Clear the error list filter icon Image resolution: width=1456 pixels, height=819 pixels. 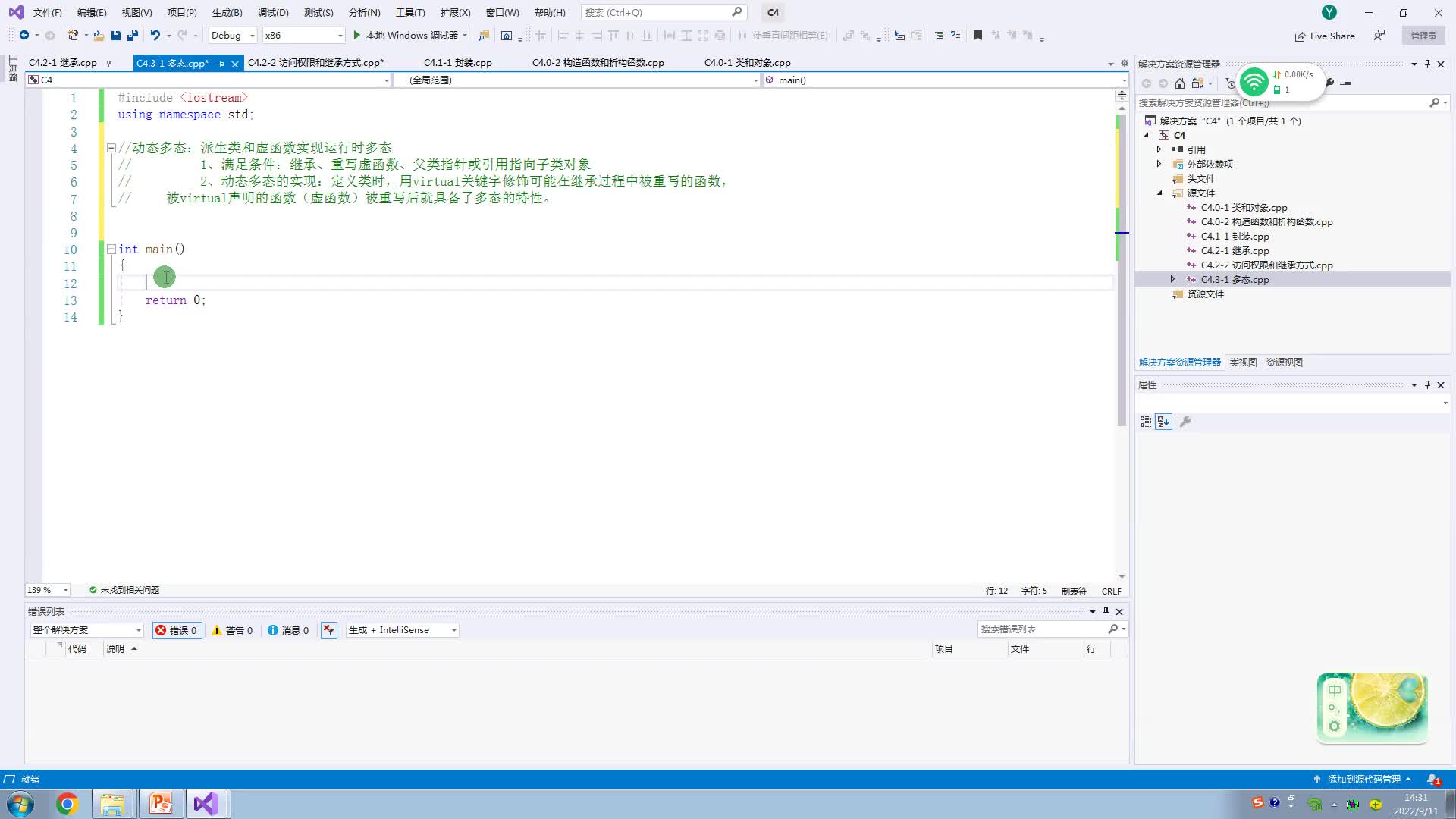coord(328,630)
